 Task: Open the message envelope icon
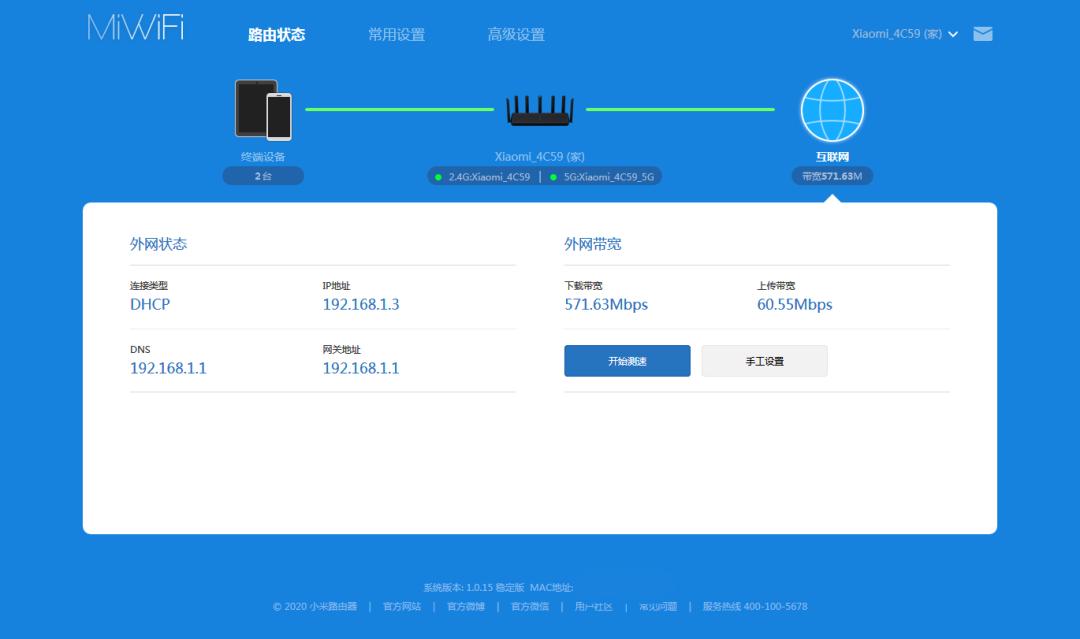[983, 33]
